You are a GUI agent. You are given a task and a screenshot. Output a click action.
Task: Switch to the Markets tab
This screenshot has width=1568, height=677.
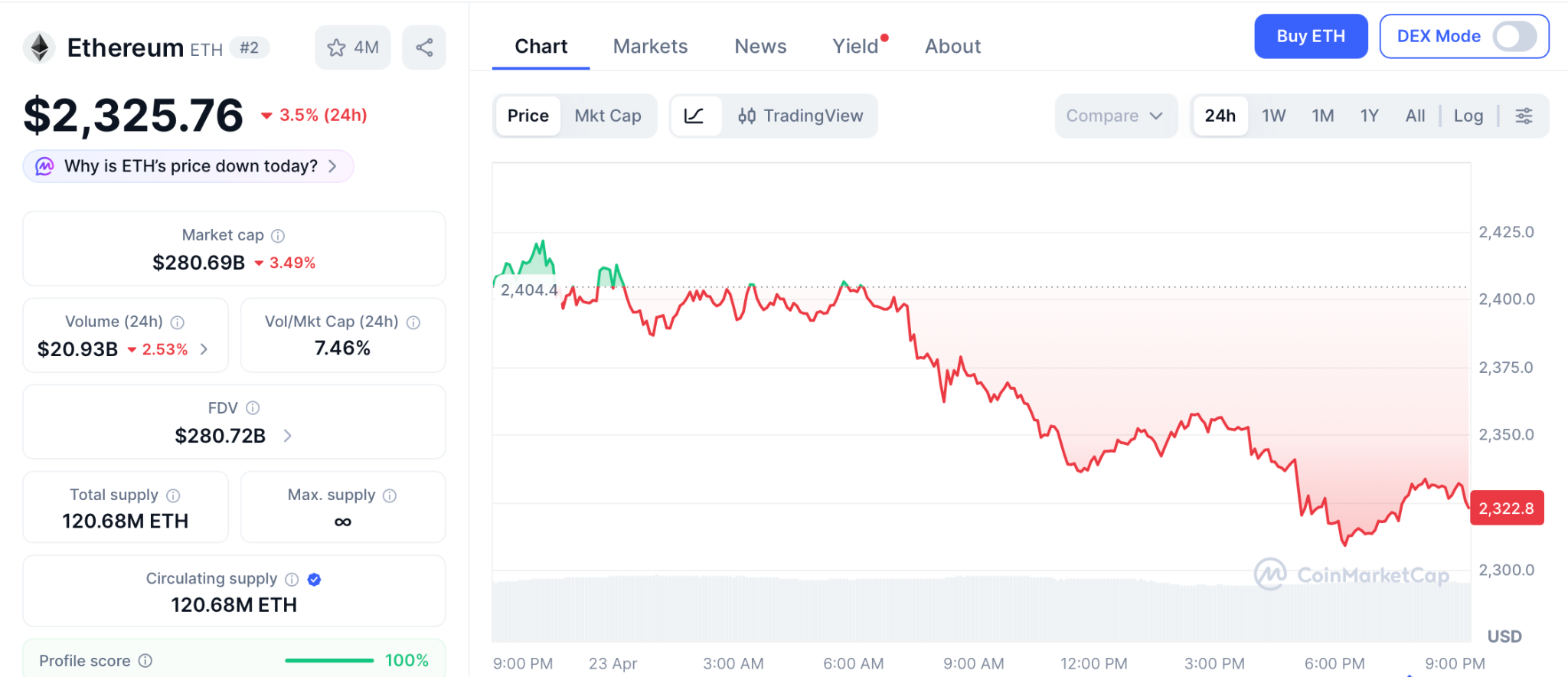pos(650,47)
